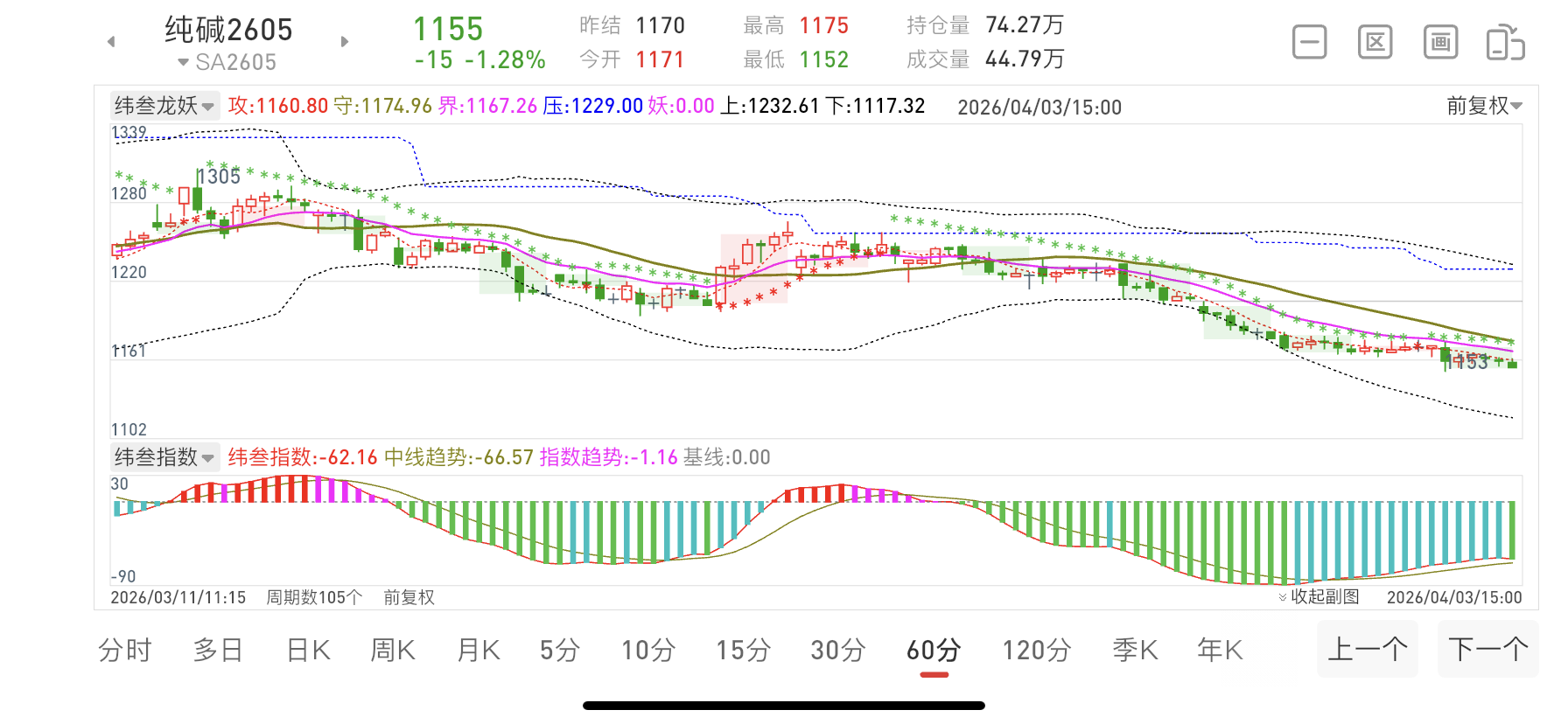Open the 前复权 adjustment dropdown
Screen dimensions: 1568x724
pyautogui.click(x=1484, y=106)
